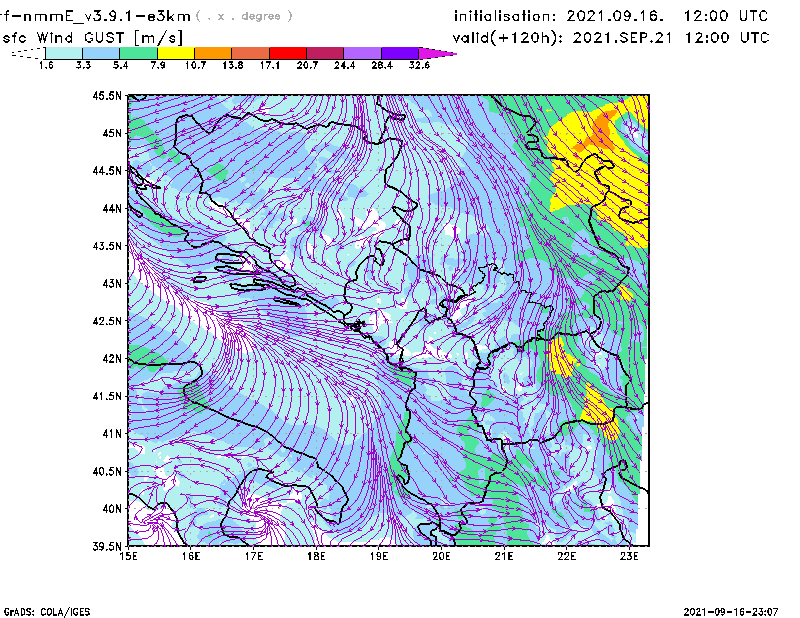The image size is (800, 618).
Task: Click the green legend swatch (5.4–7.9)
Action: pos(138,53)
